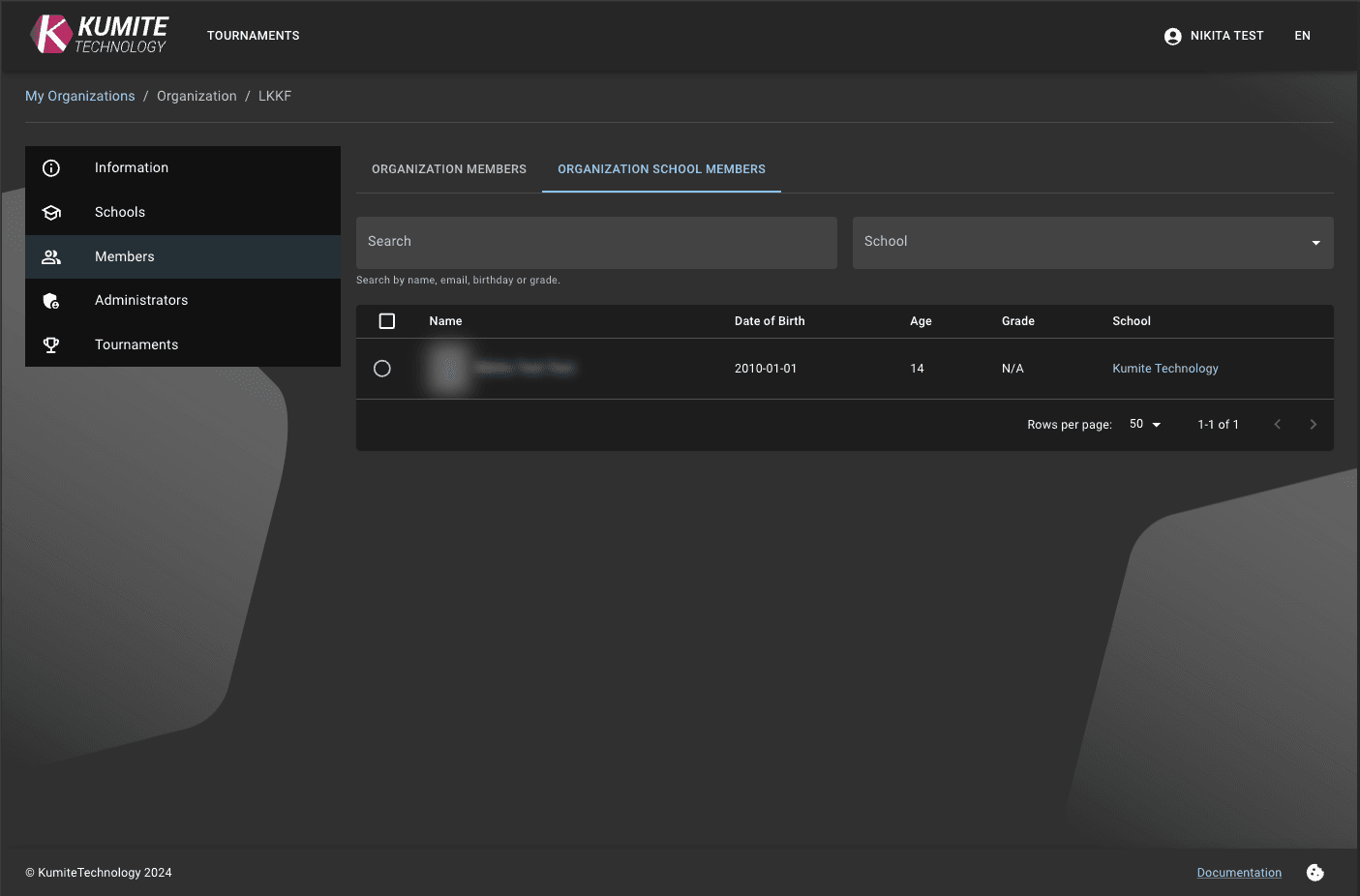Open the Documentation link
1360x896 pixels.
click(x=1238, y=873)
